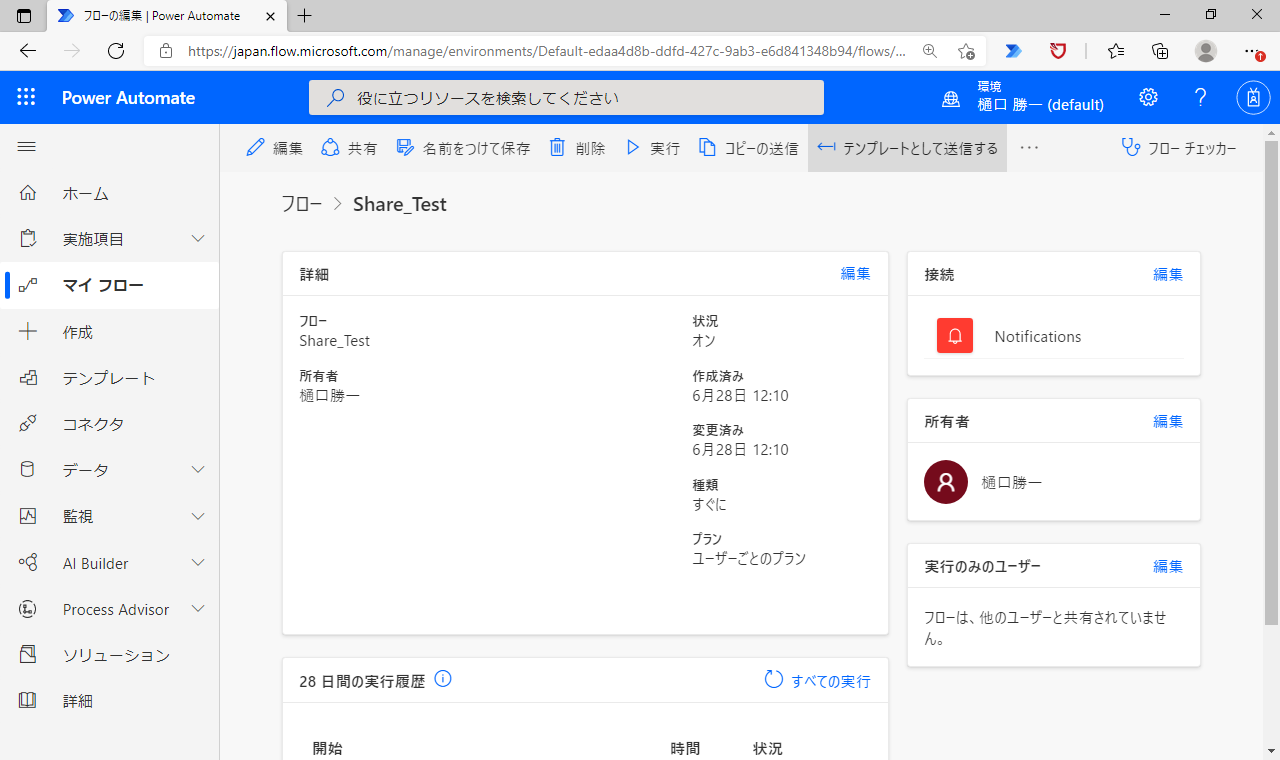Open a new browser tab
The height and width of the screenshot is (760, 1280).
coord(305,16)
